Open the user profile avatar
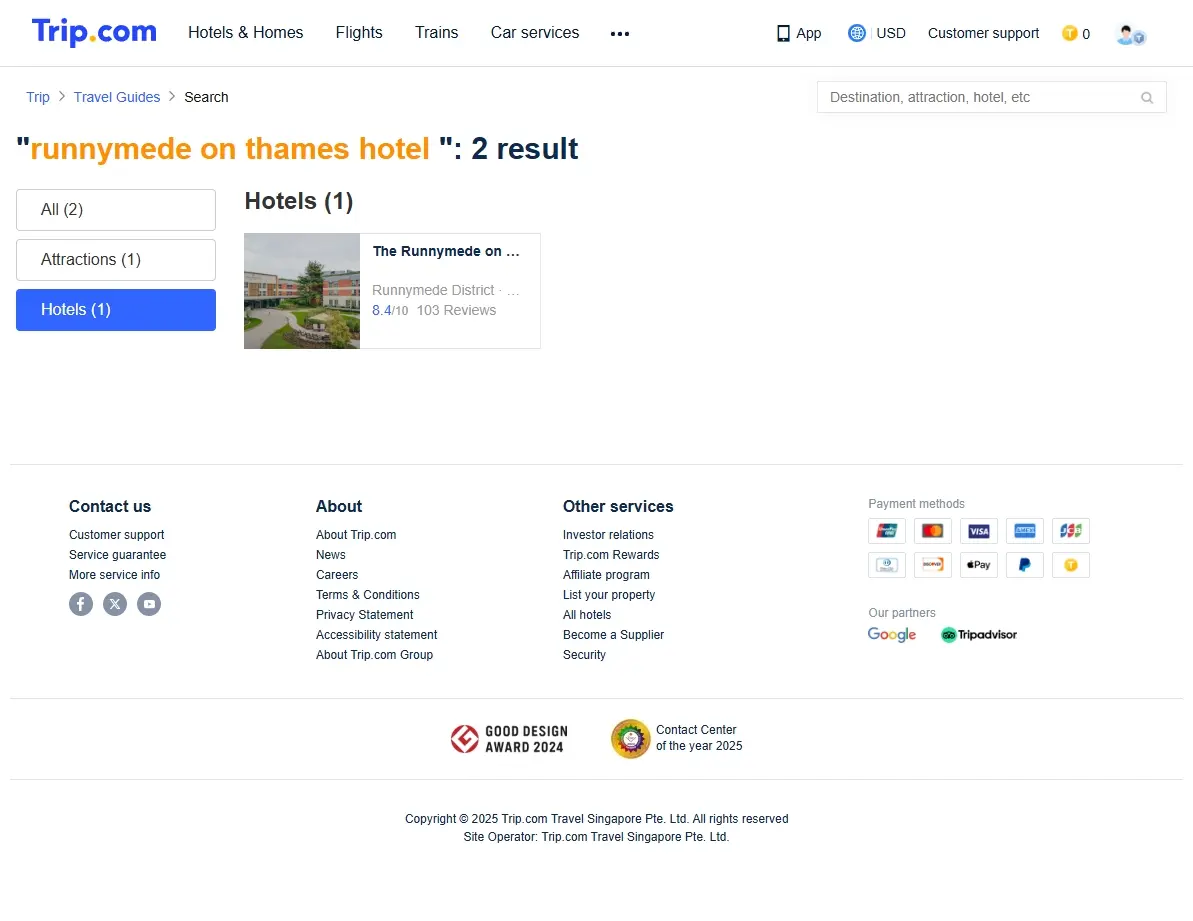The width and height of the screenshot is (1193, 921). point(1131,34)
